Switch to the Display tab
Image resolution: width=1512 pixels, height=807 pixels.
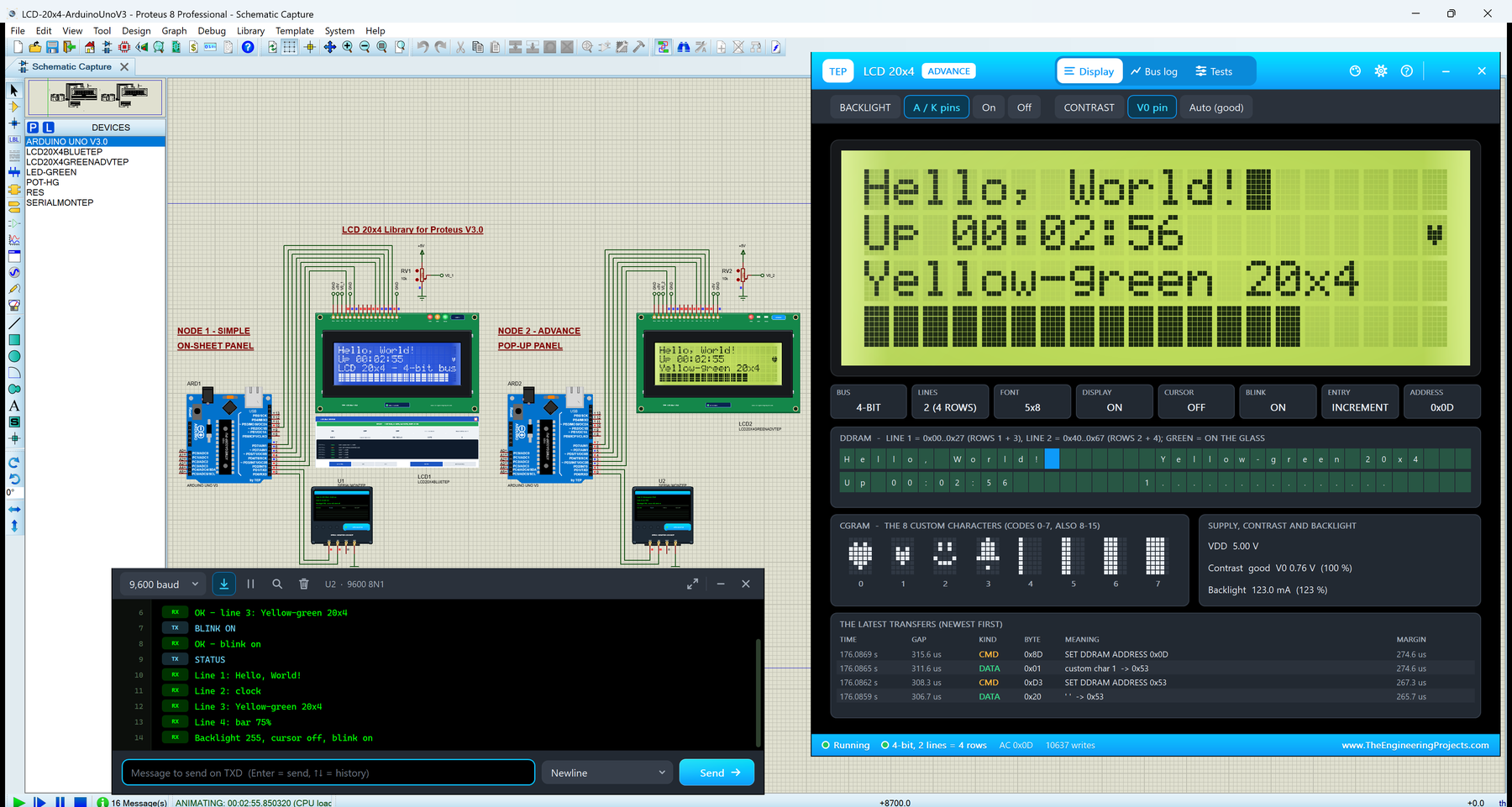1089,71
